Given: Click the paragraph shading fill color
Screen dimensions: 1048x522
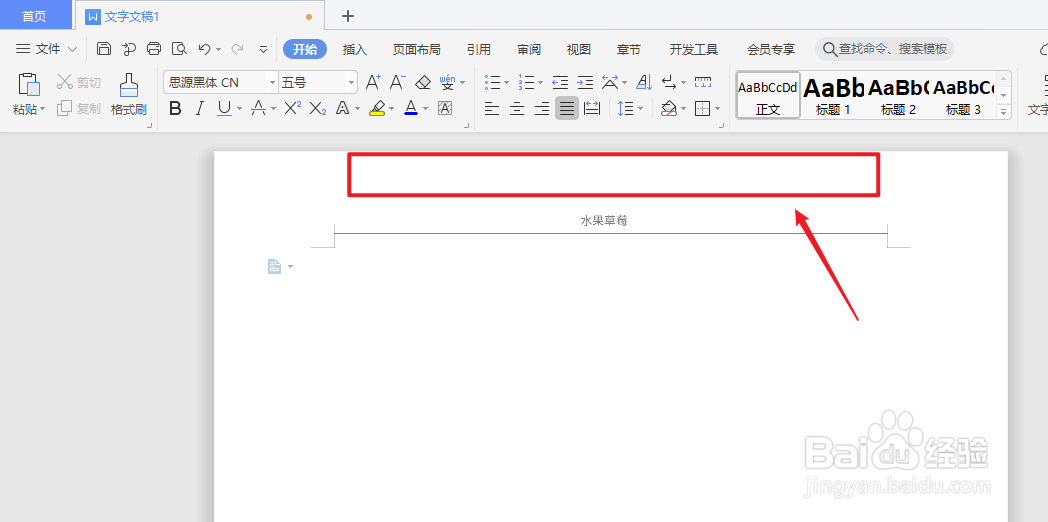Looking at the screenshot, I should [668, 108].
